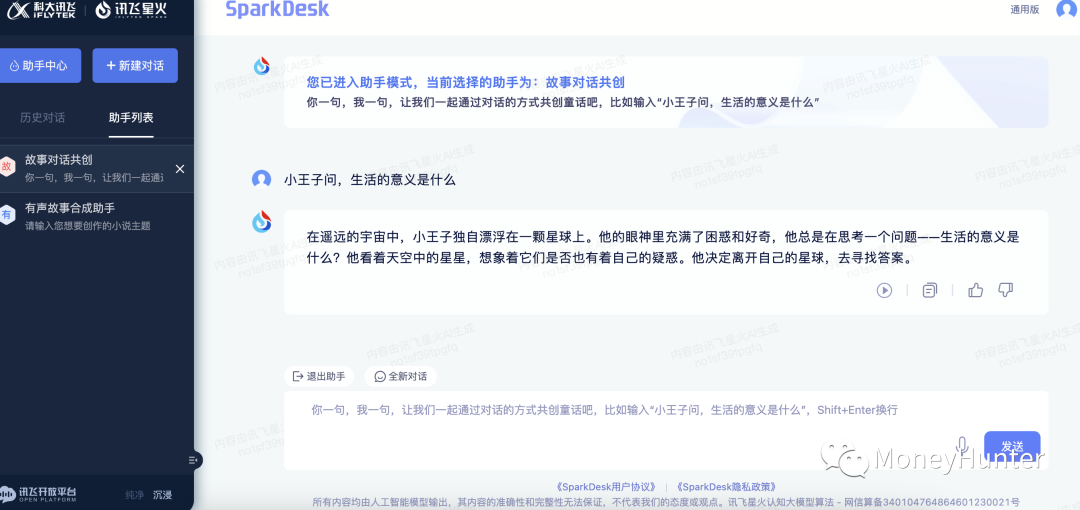Open the 《SparkDesk隐私政策》 link
1080x510 pixels.
pos(727,487)
